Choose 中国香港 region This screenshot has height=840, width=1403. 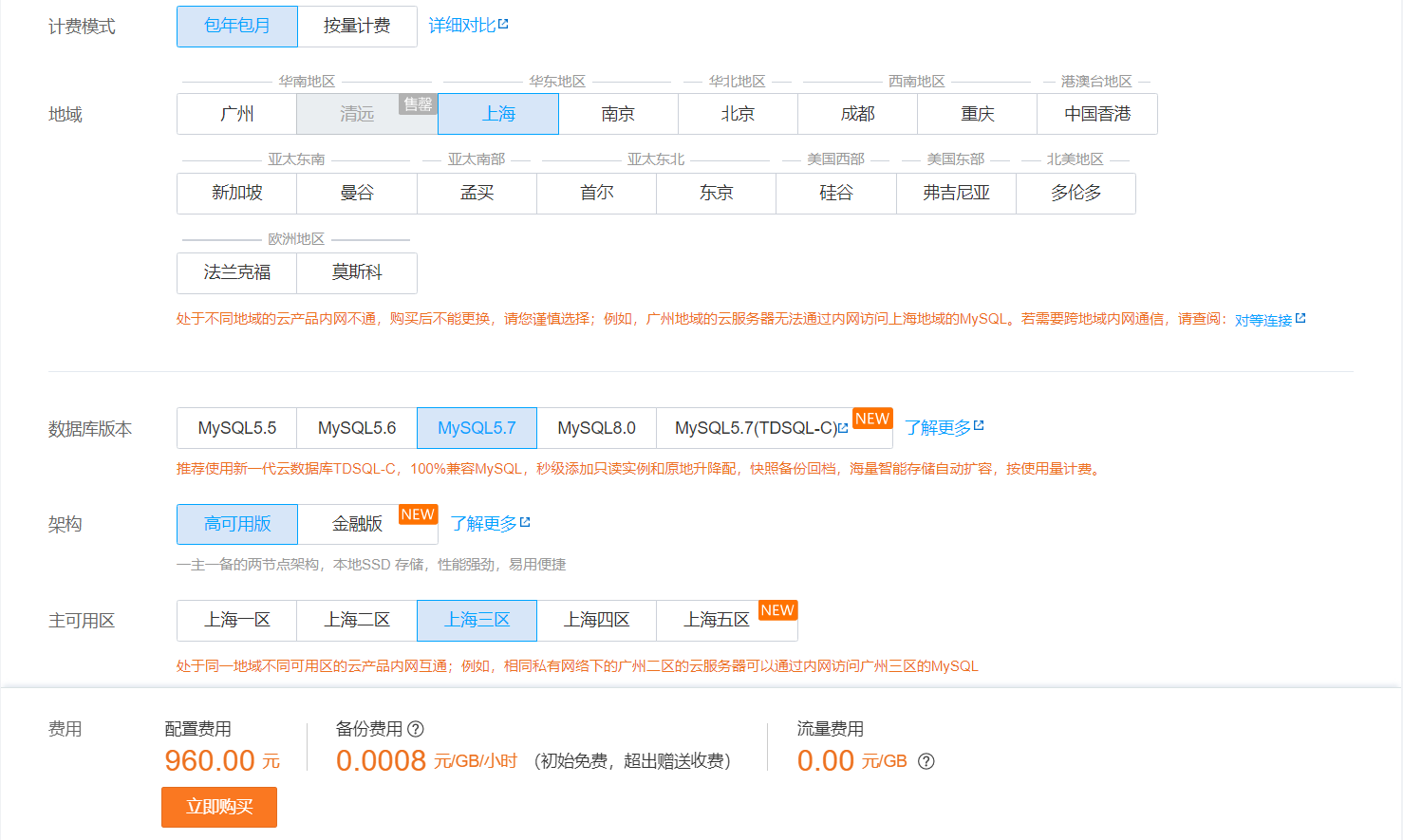[1097, 114]
